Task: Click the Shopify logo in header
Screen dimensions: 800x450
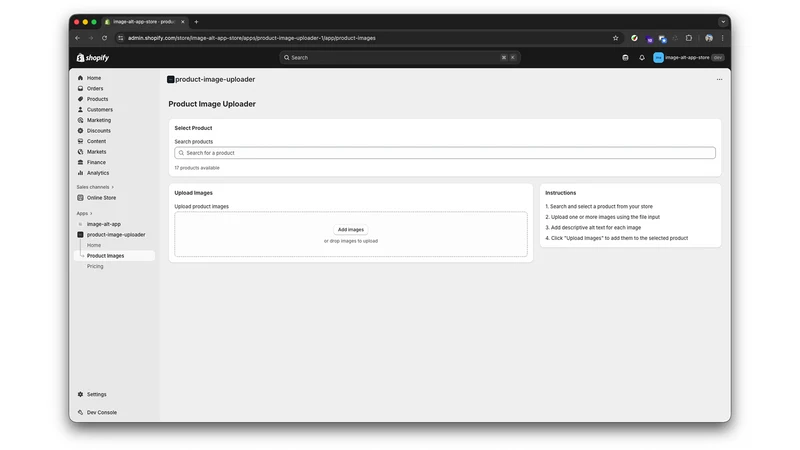Action: (x=93, y=58)
